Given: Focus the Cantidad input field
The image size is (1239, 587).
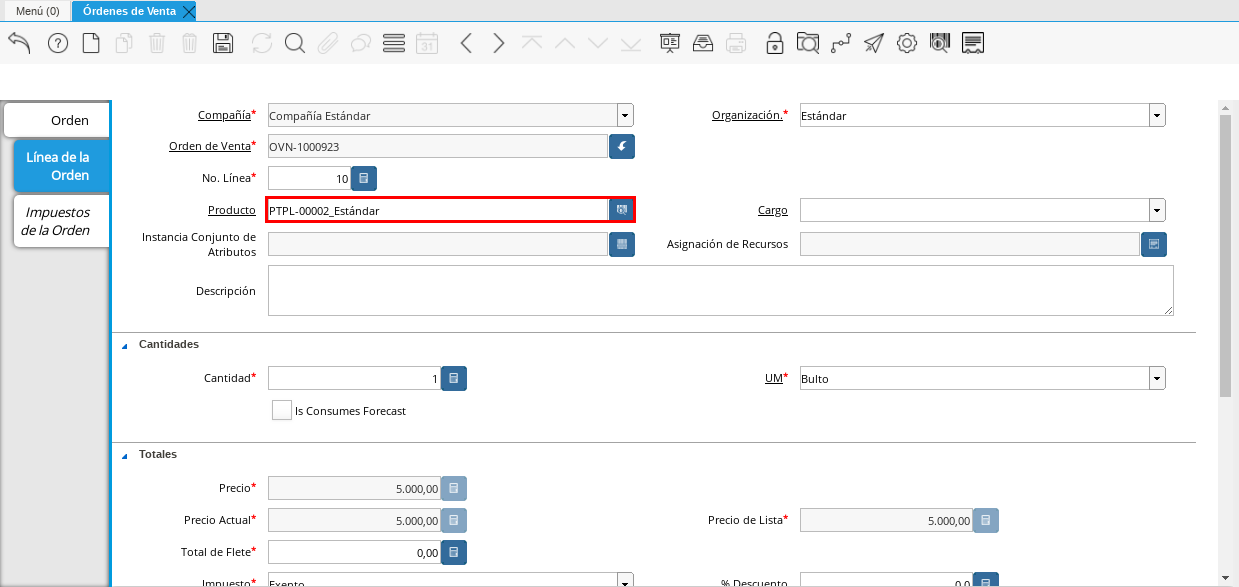Looking at the screenshot, I should [x=354, y=379].
